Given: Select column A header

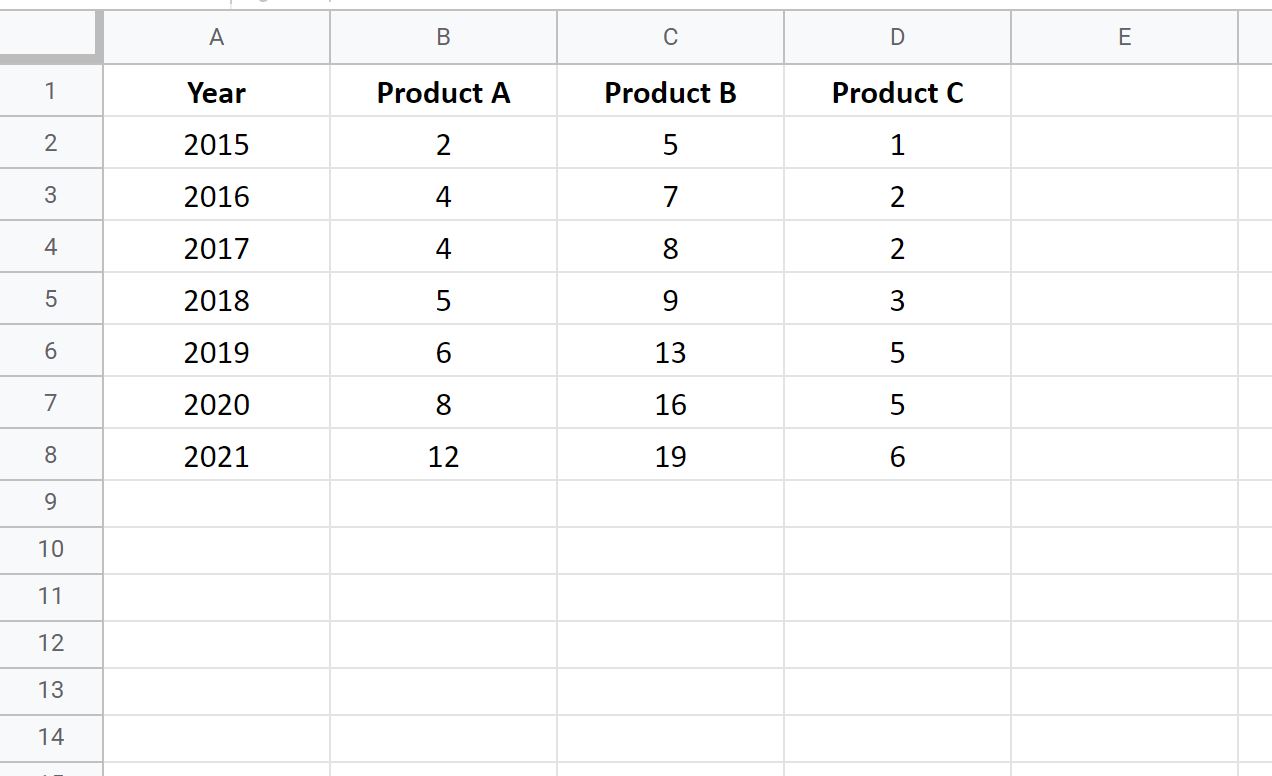Looking at the screenshot, I should 216,37.
